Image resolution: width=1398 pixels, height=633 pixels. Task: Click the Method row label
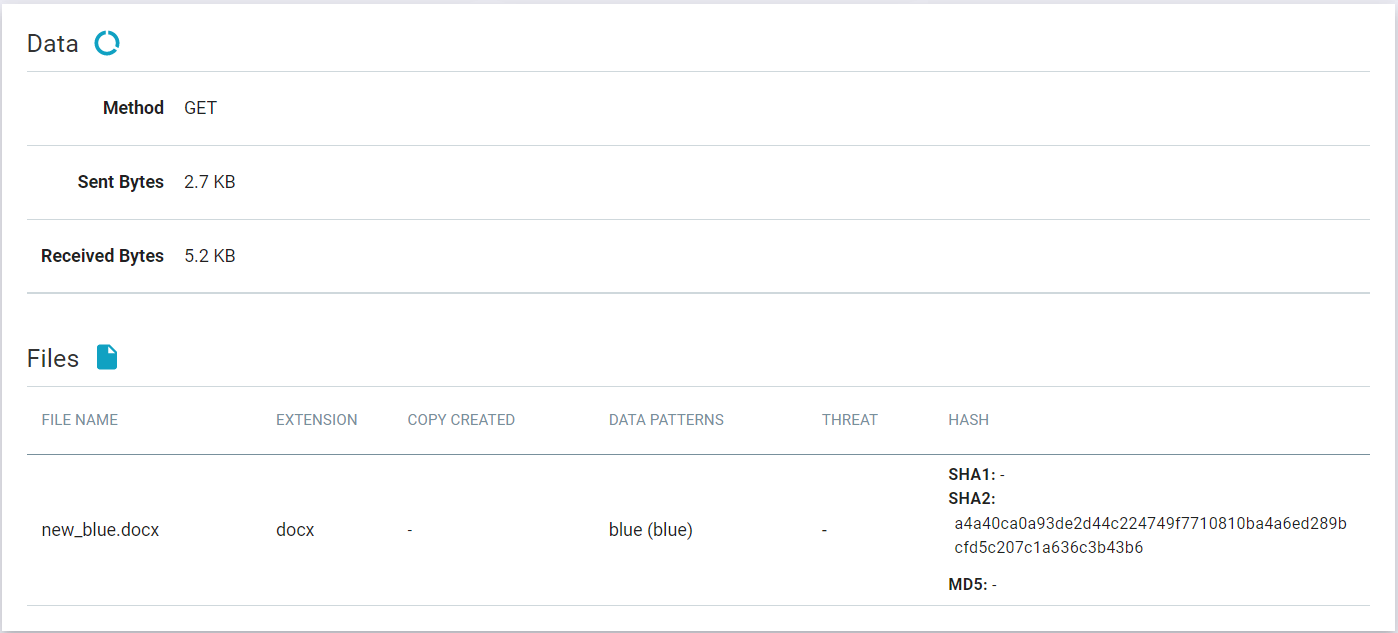(x=133, y=107)
